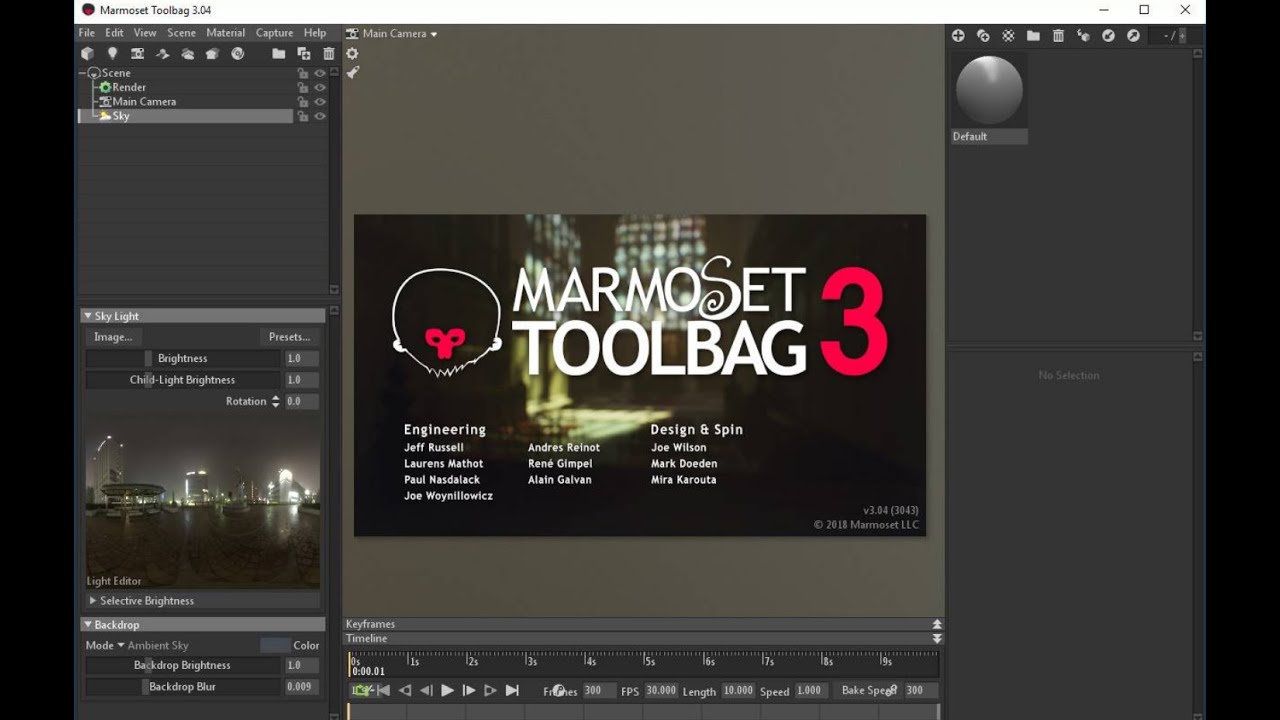The width and height of the screenshot is (1280, 720).
Task: Step back one frame
Action: click(426, 690)
